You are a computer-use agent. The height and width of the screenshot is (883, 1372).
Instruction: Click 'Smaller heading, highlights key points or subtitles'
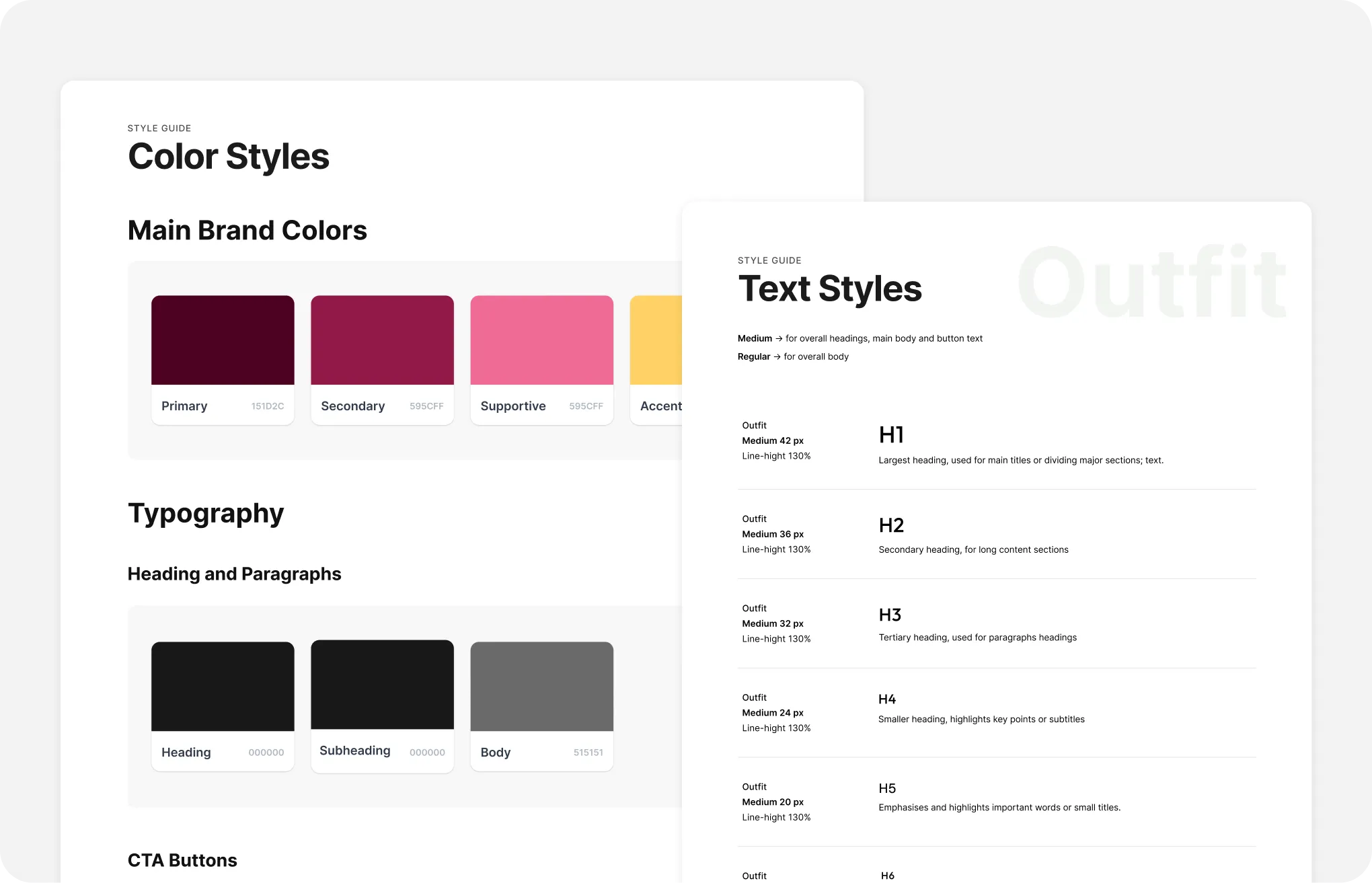coord(981,720)
